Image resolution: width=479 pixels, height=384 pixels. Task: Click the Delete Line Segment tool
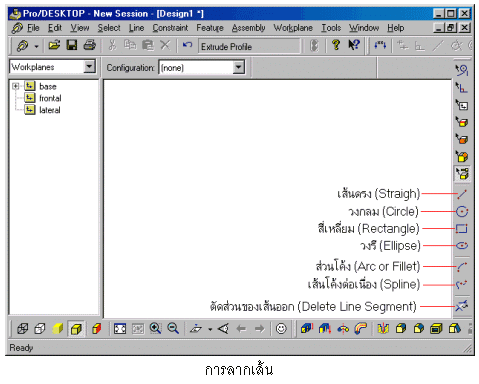click(462, 306)
